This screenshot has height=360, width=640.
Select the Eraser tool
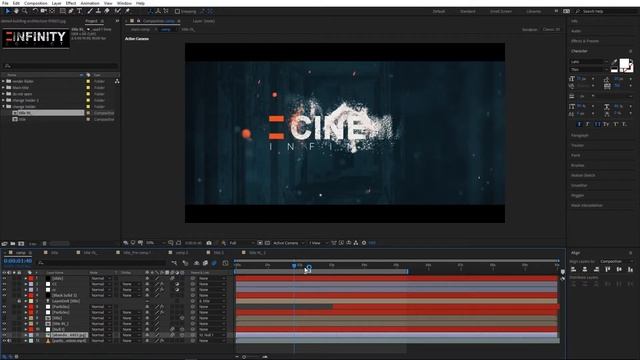pos(107,11)
